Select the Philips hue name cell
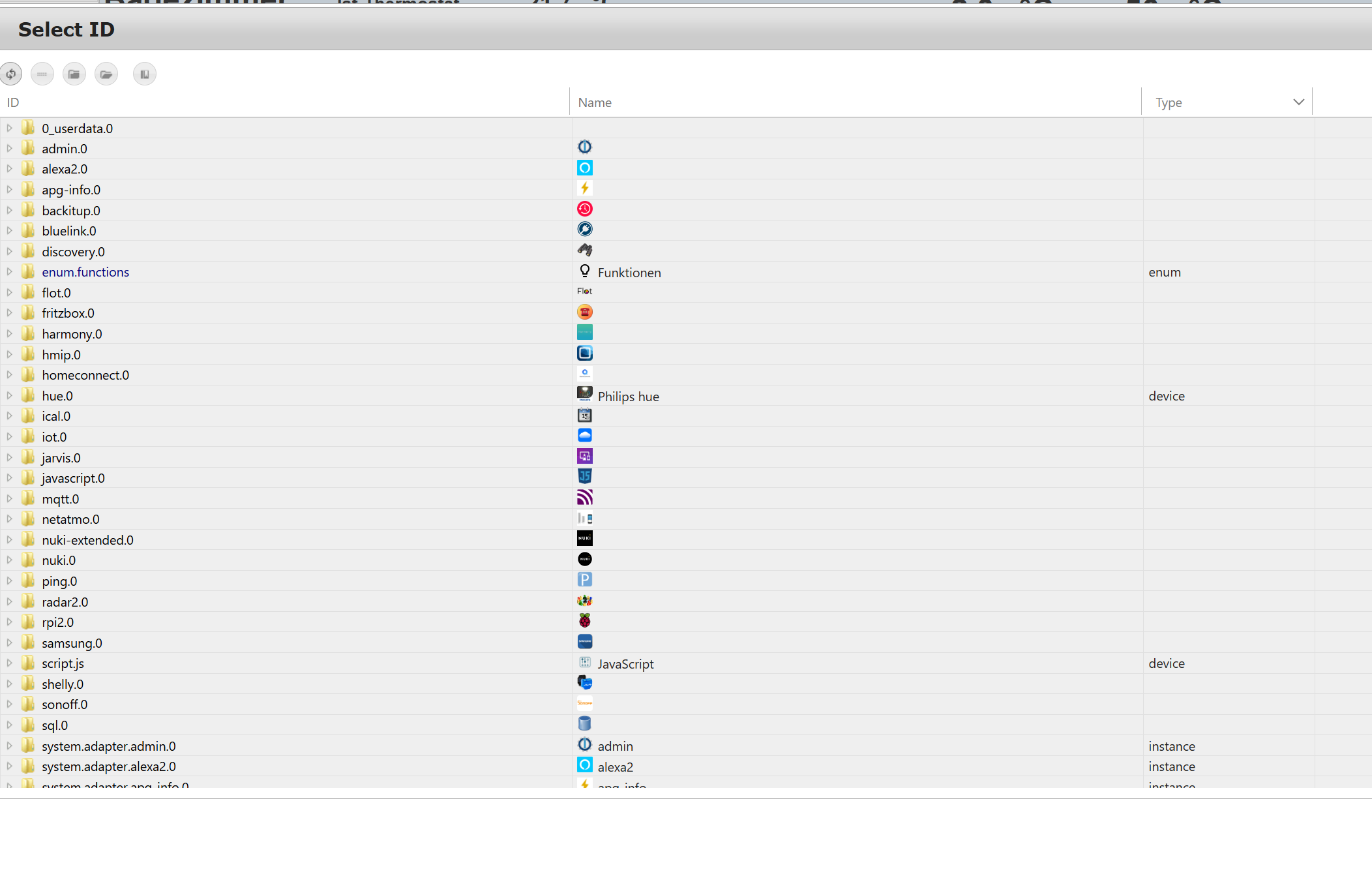 (x=628, y=397)
